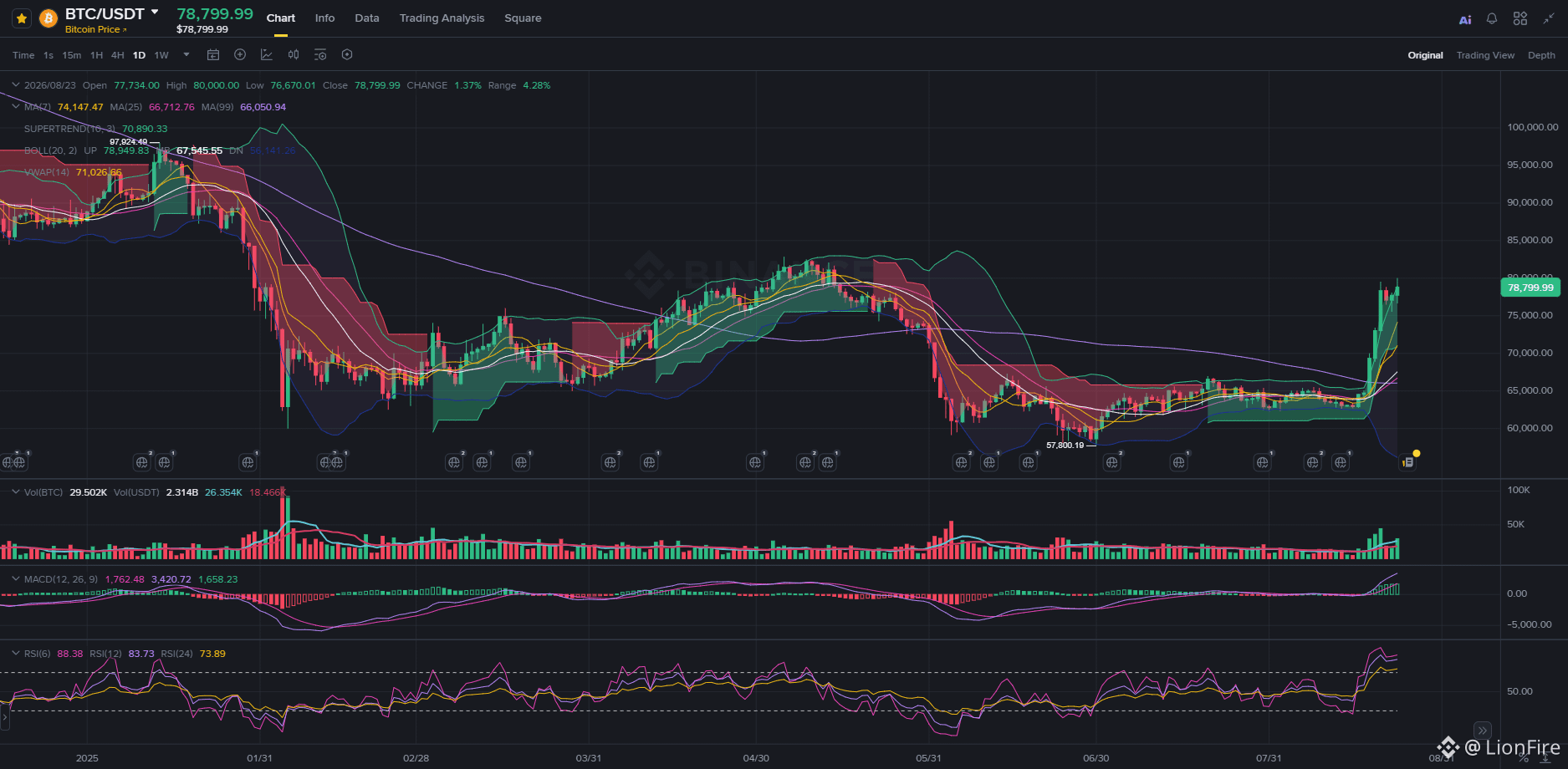
Task: Open price alerts via the bell icon
Action: pyautogui.click(x=1492, y=18)
